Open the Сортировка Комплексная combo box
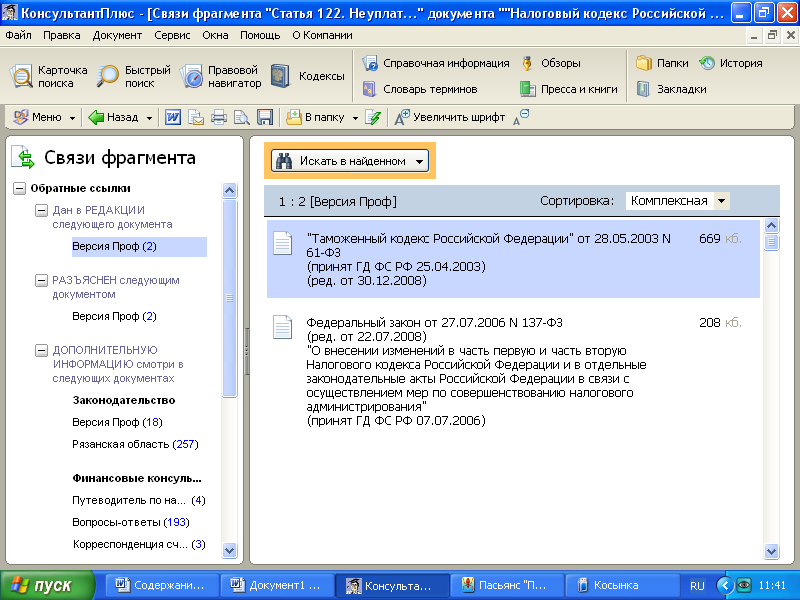The width and height of the screenshot is (800, 600). pos(678,201)
